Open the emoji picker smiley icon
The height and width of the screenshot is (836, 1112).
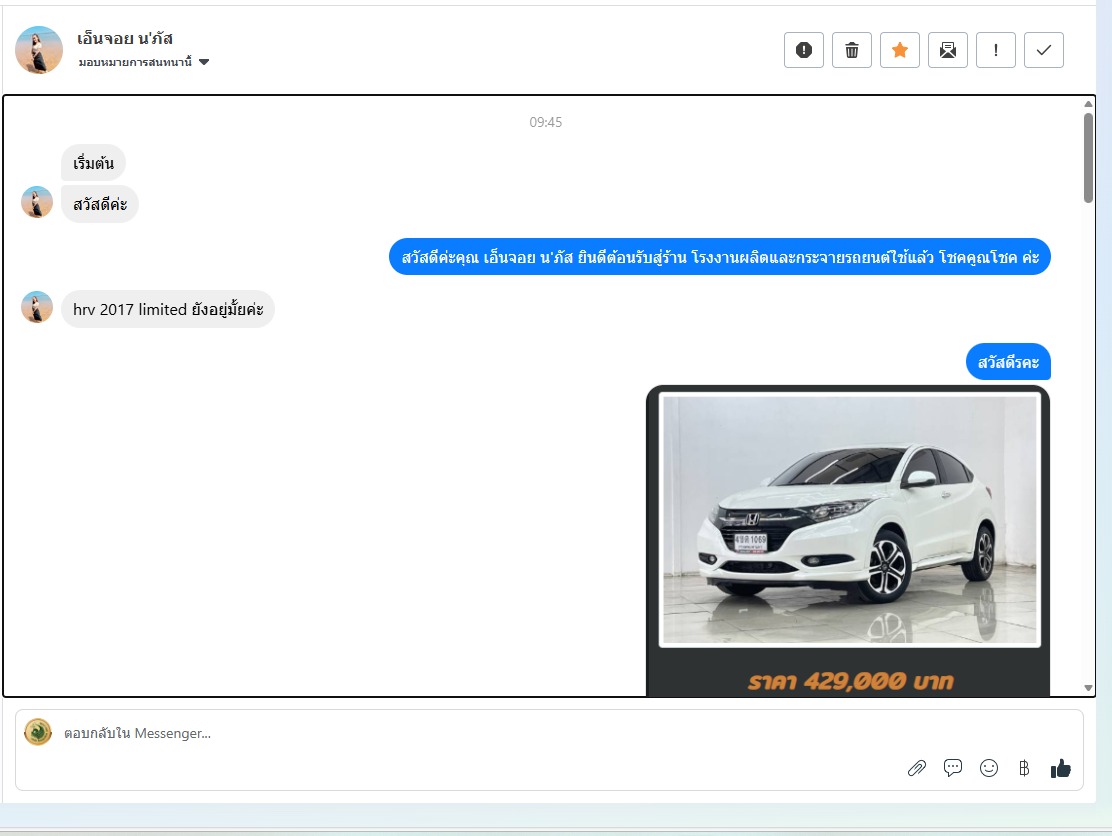point(989,768)
